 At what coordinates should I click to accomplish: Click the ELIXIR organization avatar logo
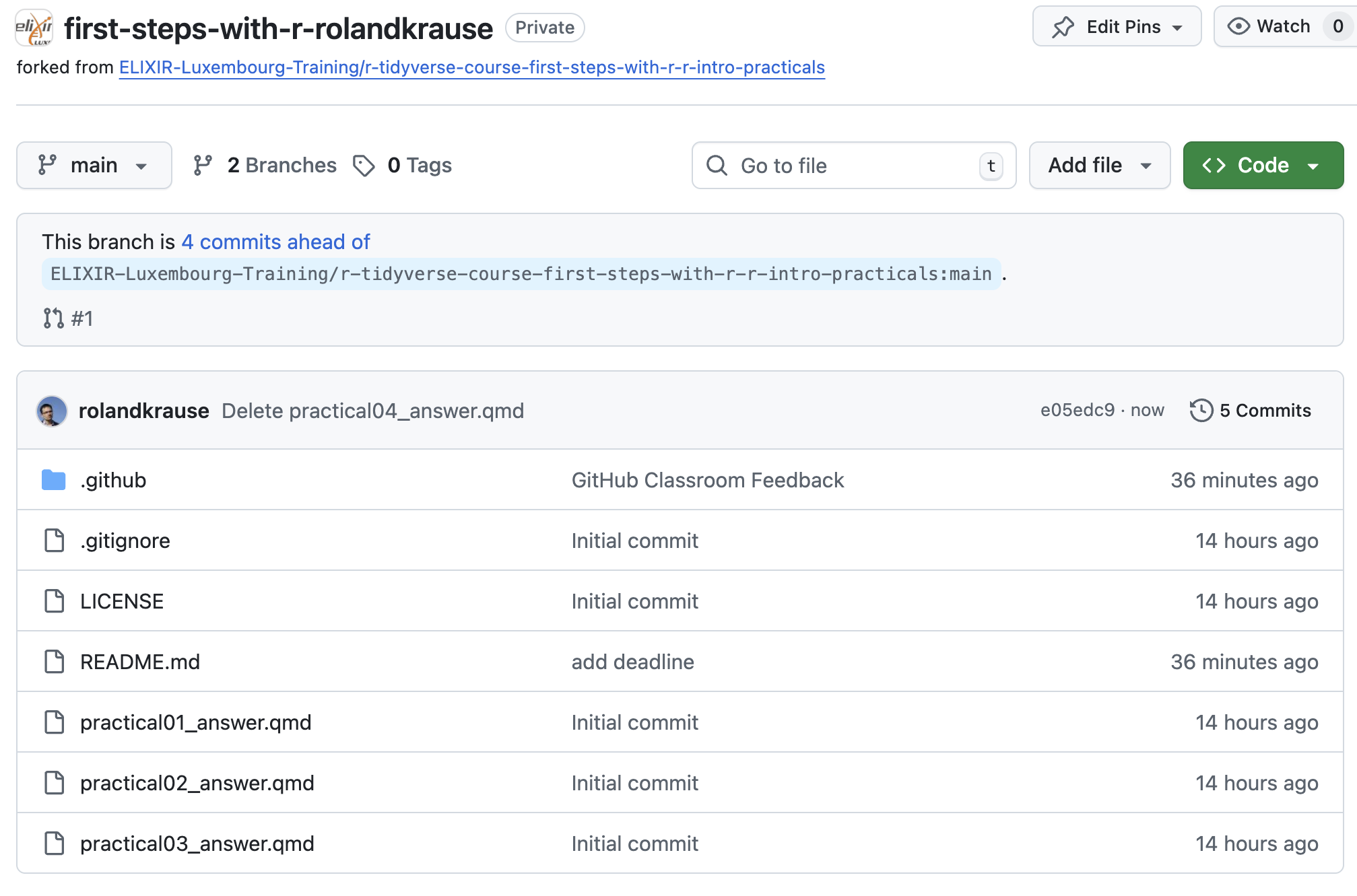point(34,28)
